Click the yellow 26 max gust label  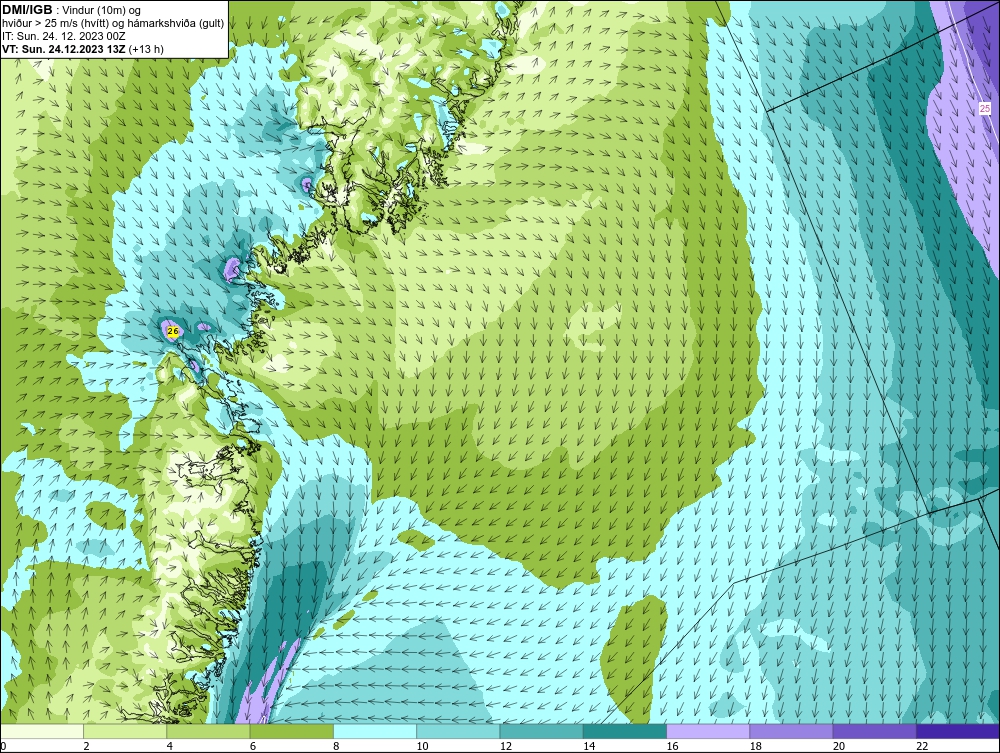[172, 331]
